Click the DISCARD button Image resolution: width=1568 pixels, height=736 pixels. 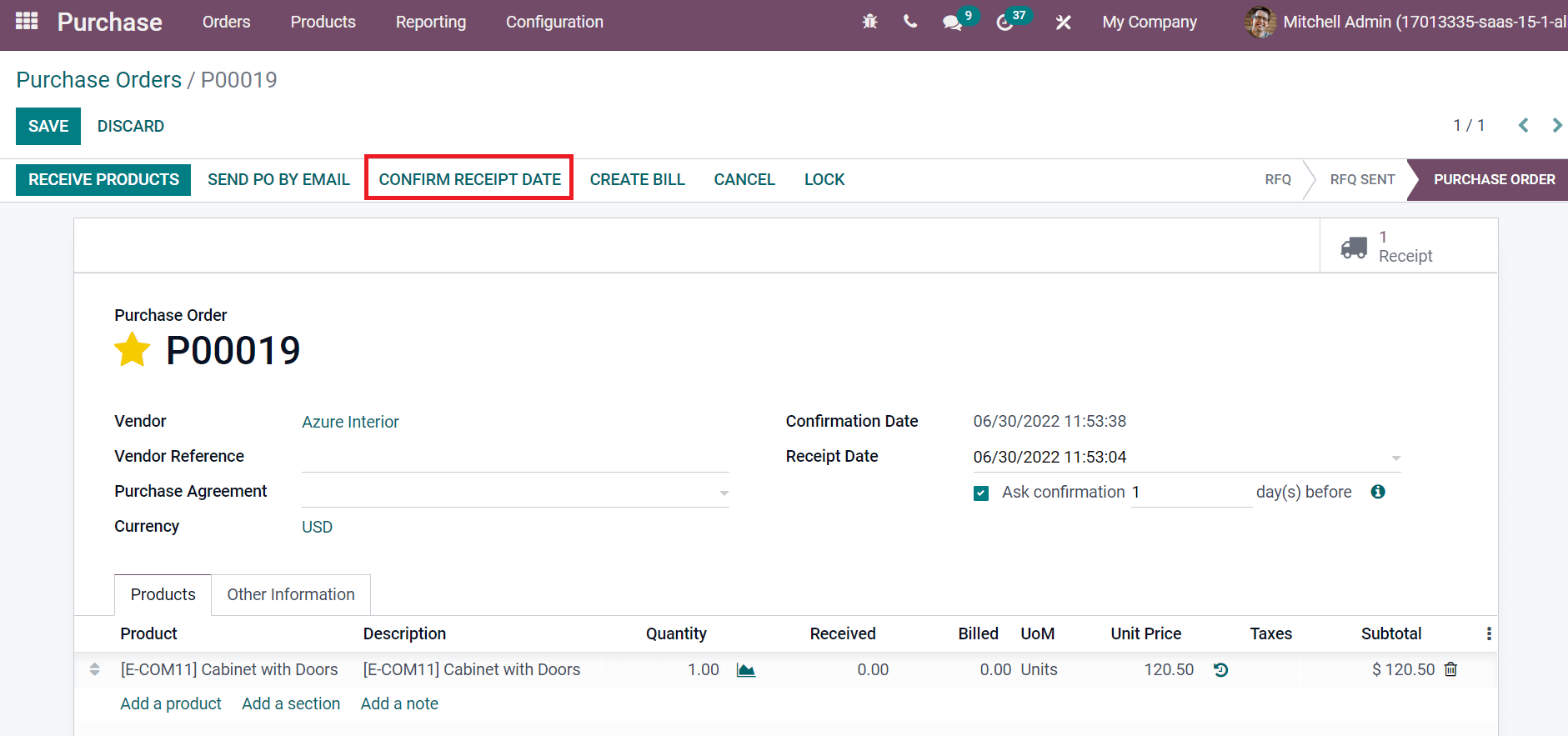click(131, 126)
